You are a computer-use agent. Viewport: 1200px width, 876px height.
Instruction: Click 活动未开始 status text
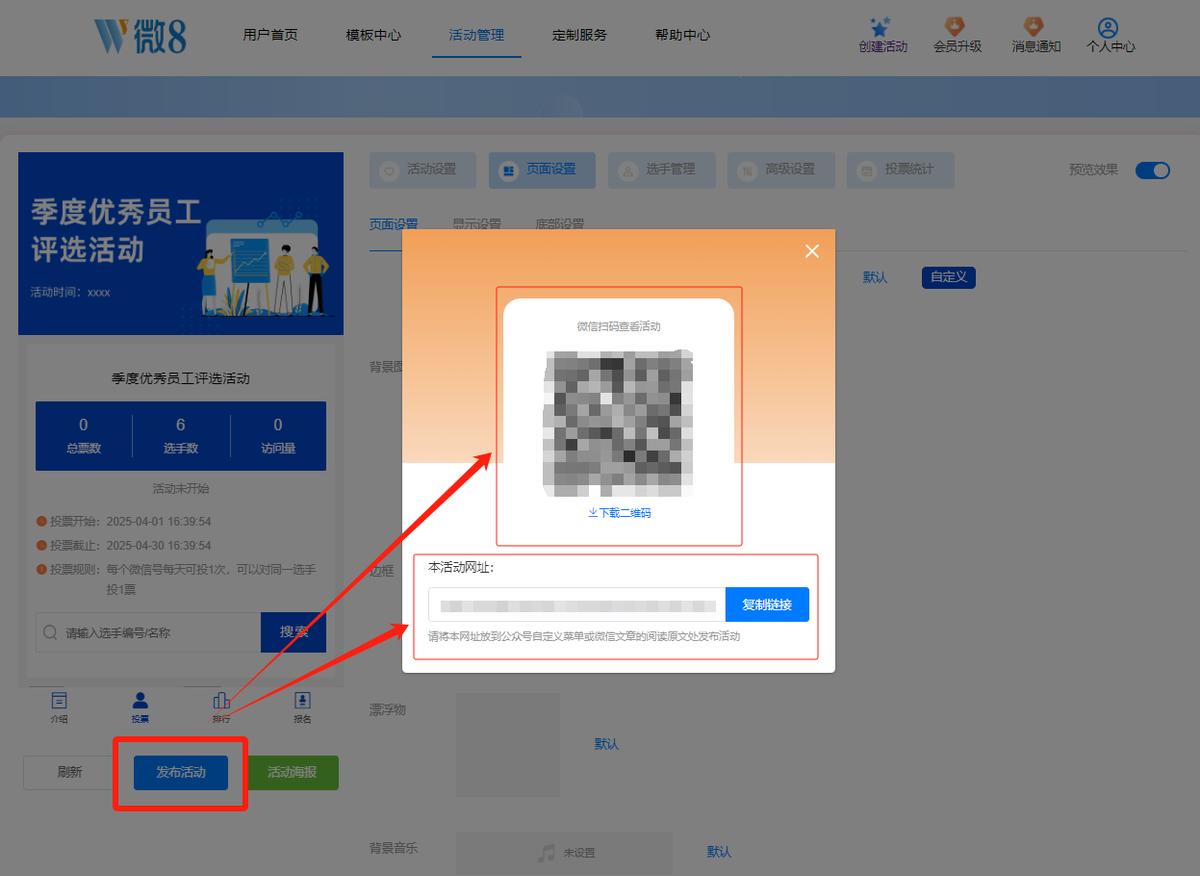pos(181,489)
